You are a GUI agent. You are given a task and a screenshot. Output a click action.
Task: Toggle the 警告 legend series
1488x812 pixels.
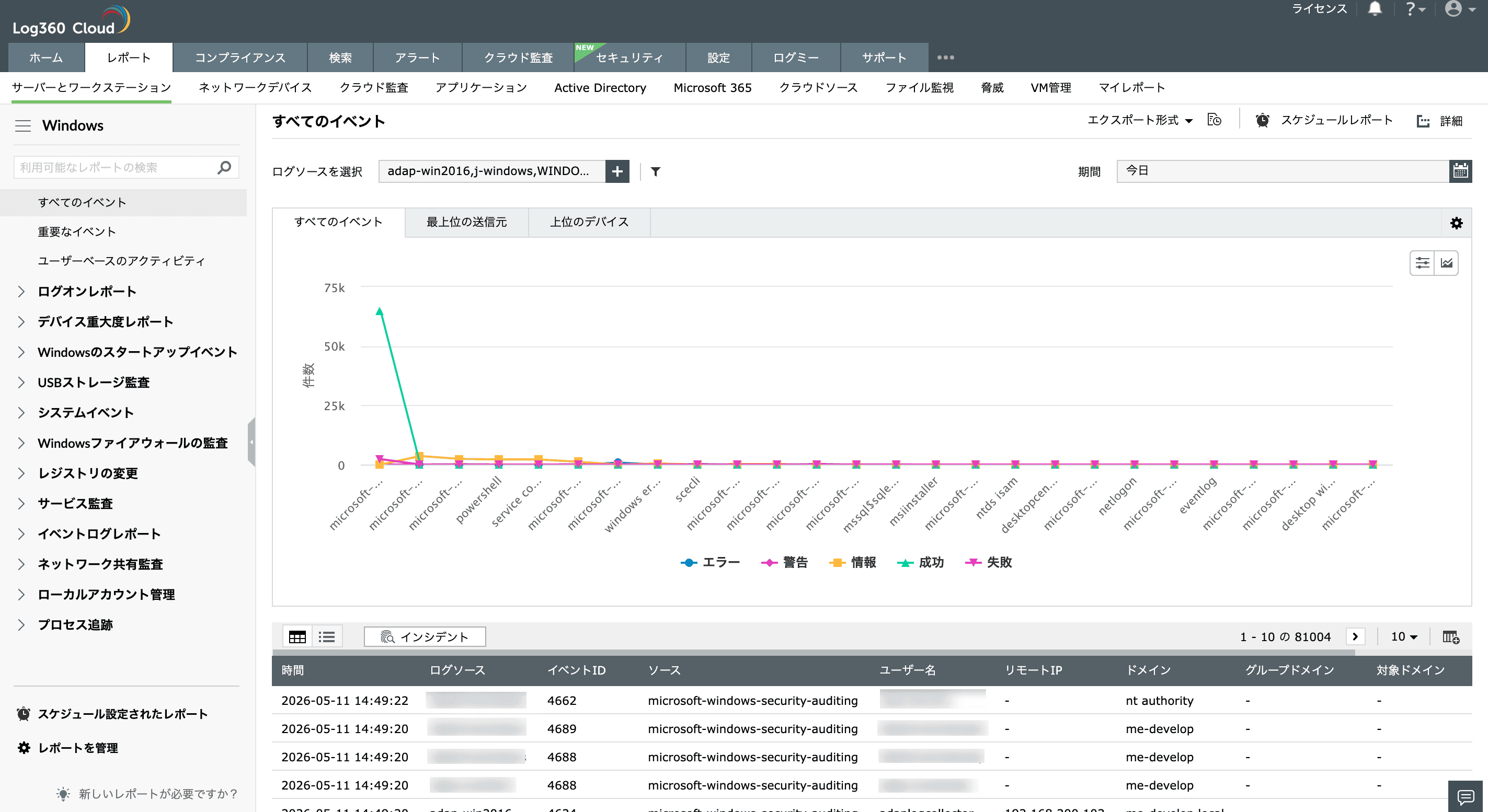(x=784, y=563)
